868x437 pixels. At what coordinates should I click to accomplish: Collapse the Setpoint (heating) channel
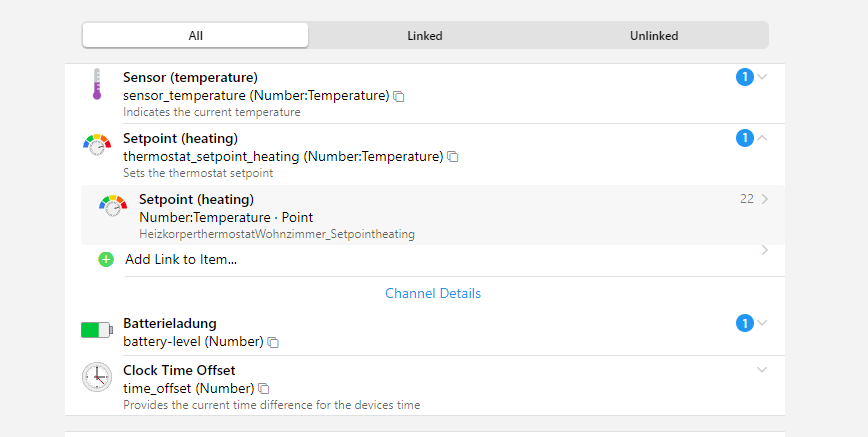tap(763, 138)
